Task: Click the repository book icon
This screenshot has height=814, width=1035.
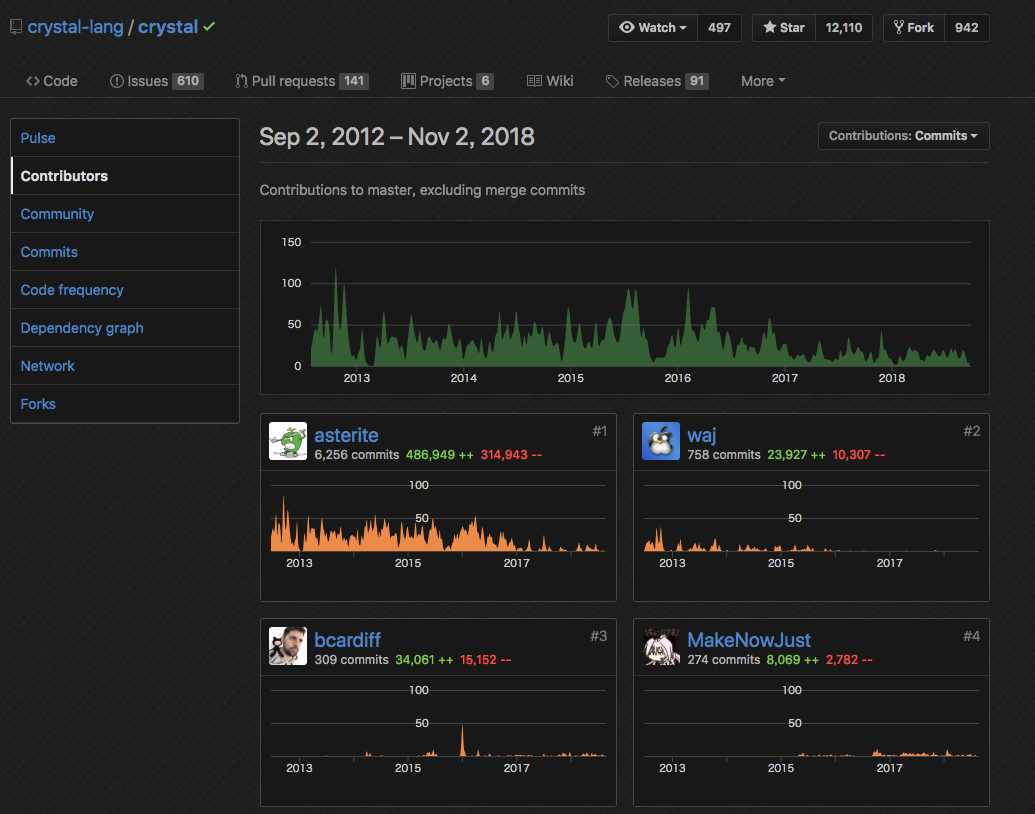Action: coord(15,28)
